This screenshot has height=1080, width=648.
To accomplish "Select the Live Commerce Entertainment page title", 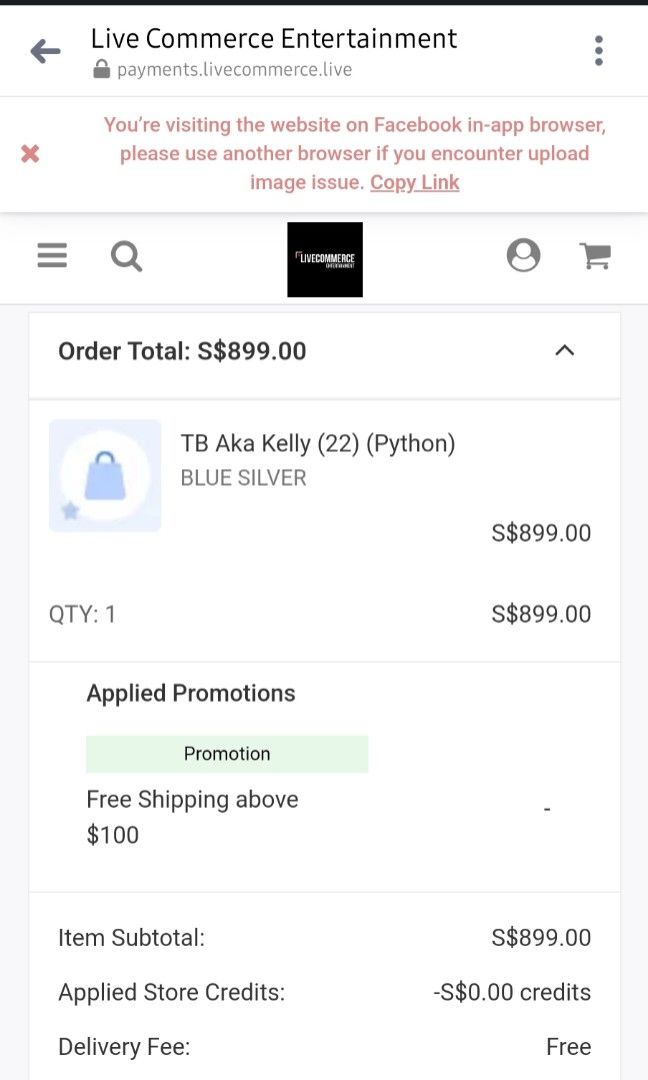I will point(273,39).
